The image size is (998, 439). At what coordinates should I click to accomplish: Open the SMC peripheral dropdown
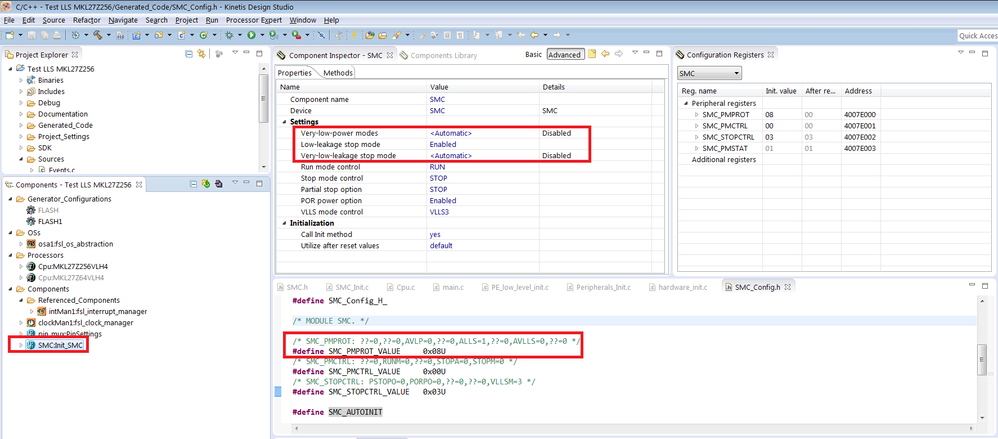709,73
